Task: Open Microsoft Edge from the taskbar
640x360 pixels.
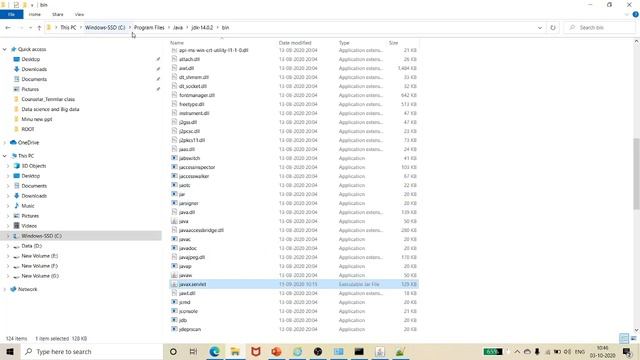Action: pyautogui.click(x=214, y=351)
